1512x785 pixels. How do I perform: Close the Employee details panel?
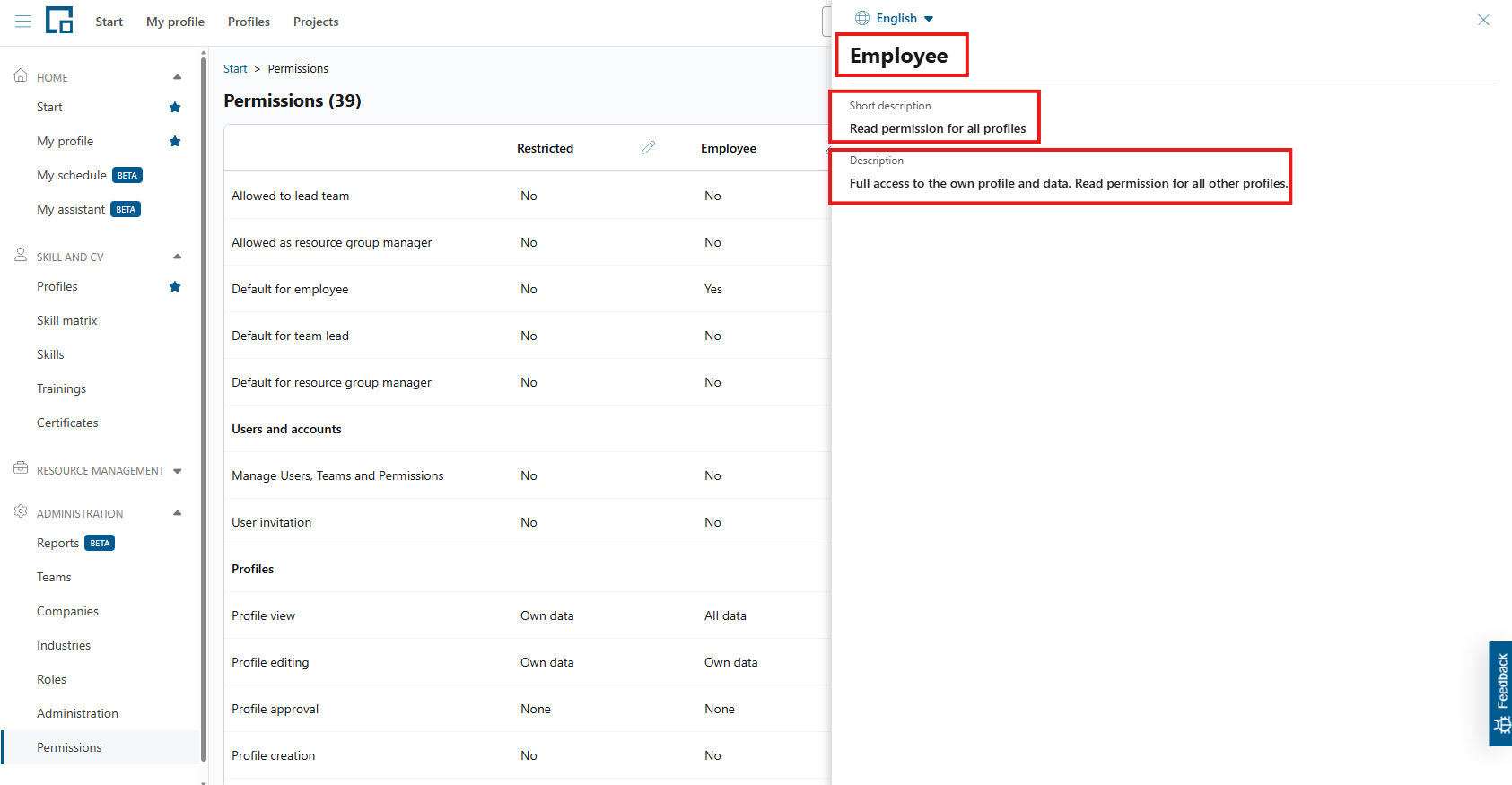click(1483, 20)
